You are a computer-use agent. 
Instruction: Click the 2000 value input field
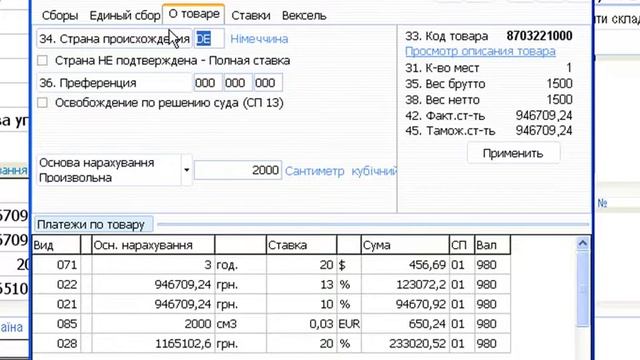pyautogui.click(x=238, y=170)
